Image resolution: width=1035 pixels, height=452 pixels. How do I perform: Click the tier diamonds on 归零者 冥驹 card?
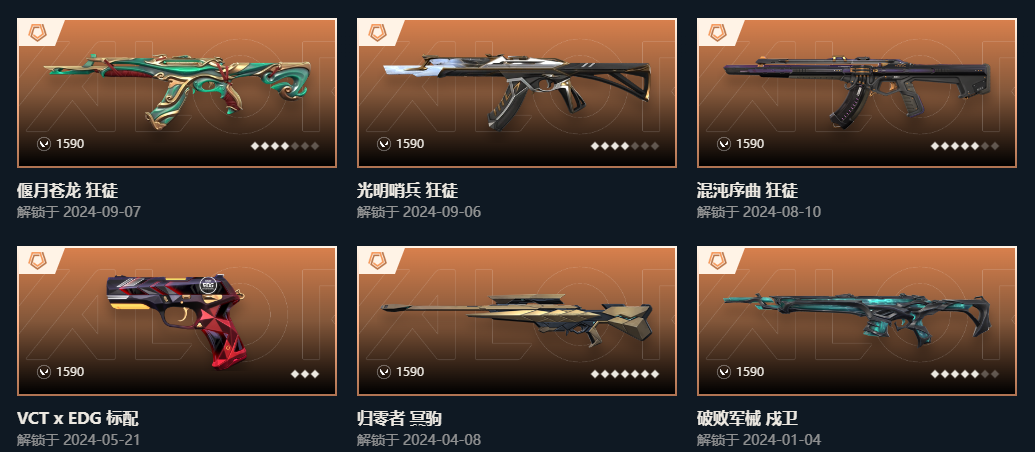(624, 374)
